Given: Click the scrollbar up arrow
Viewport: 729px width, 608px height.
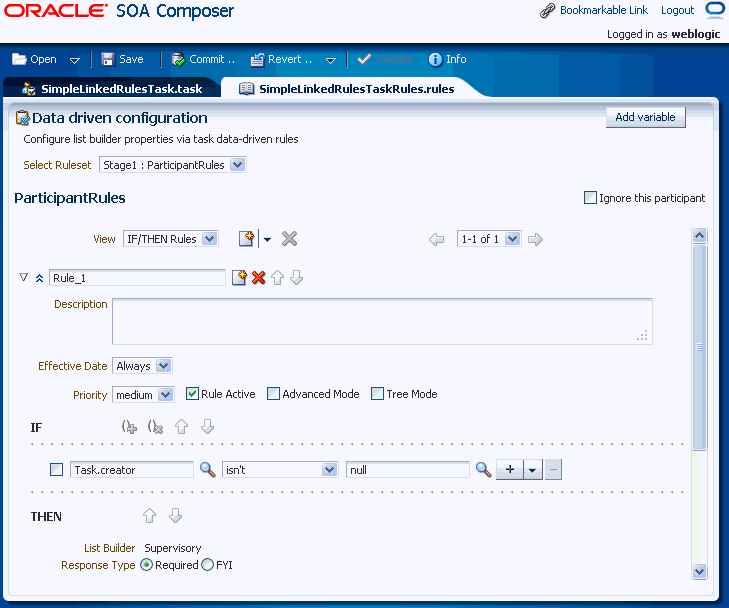Looking at the screenshot, I should pyautogui.click(x=699, y=236).
